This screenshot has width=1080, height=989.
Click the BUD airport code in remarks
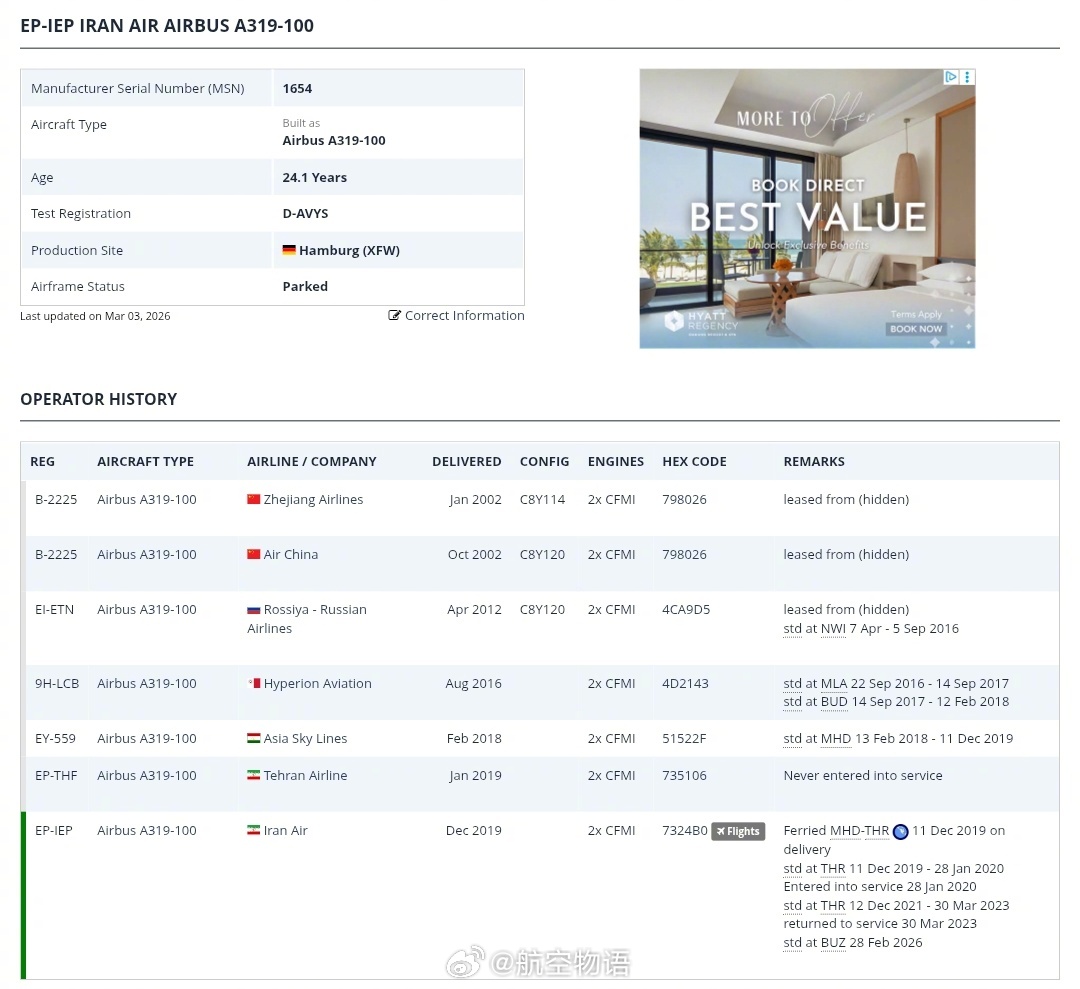tap(834, 701)
